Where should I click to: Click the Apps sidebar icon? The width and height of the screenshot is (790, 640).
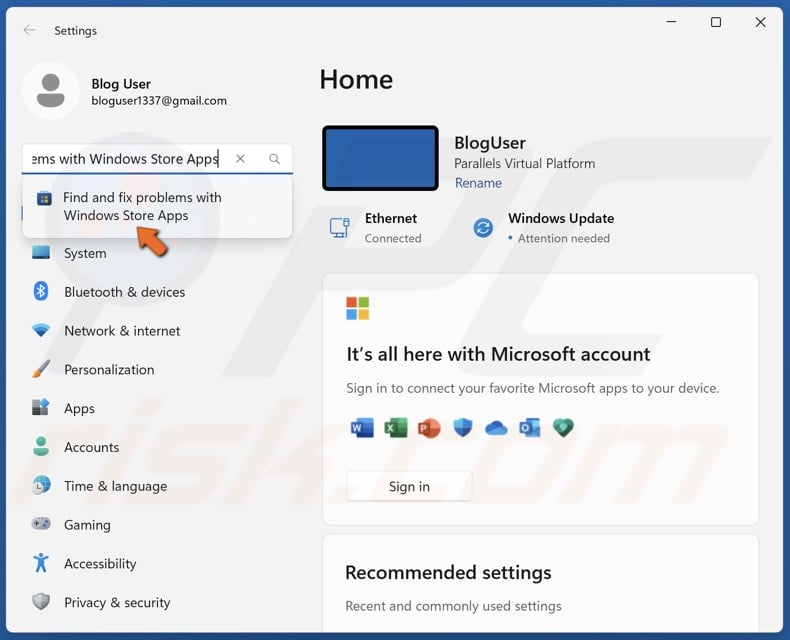[41, 407]
